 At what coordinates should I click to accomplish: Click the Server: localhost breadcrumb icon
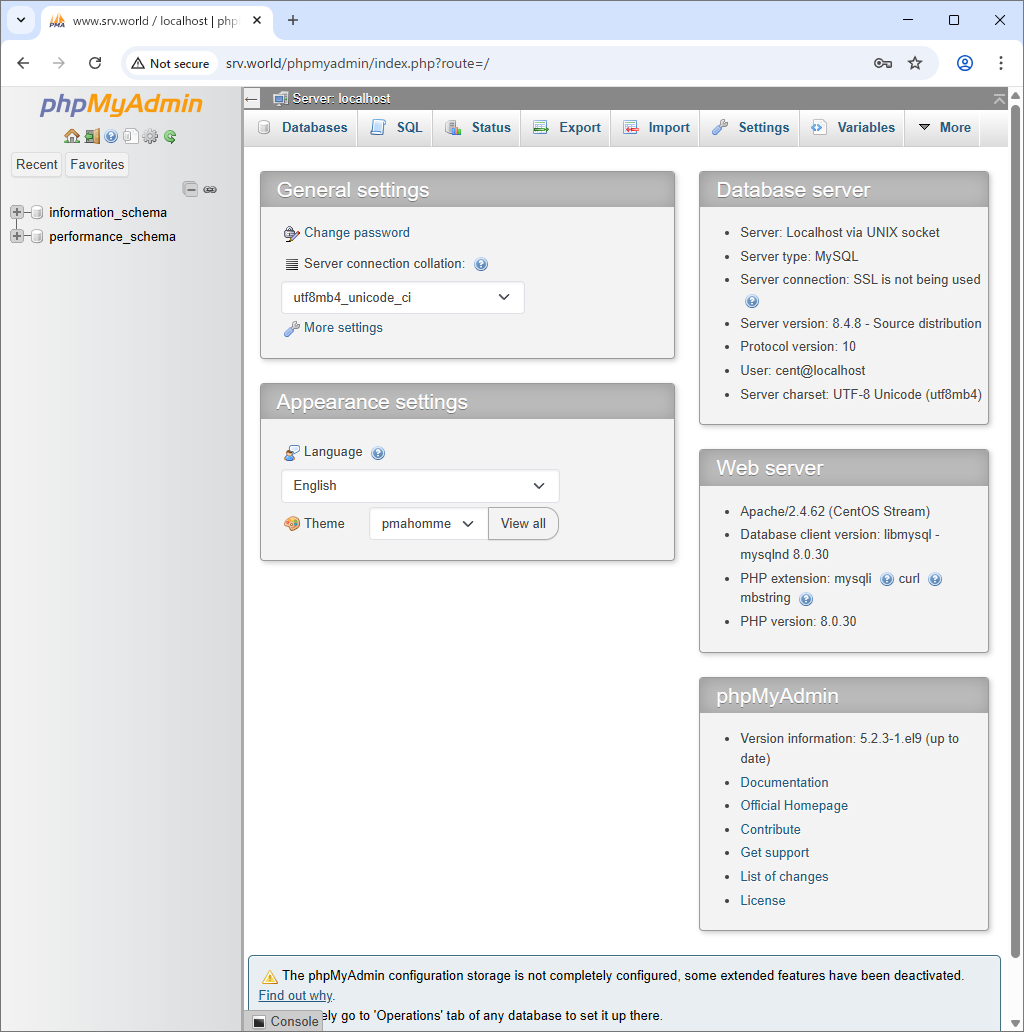pos(280,99)
